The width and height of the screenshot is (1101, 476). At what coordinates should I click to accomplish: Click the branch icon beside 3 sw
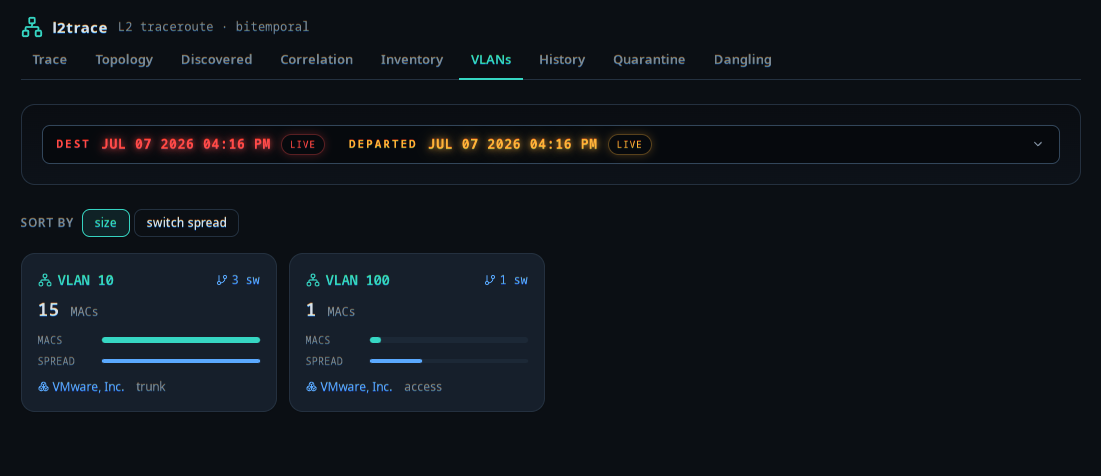pos(222,280)
